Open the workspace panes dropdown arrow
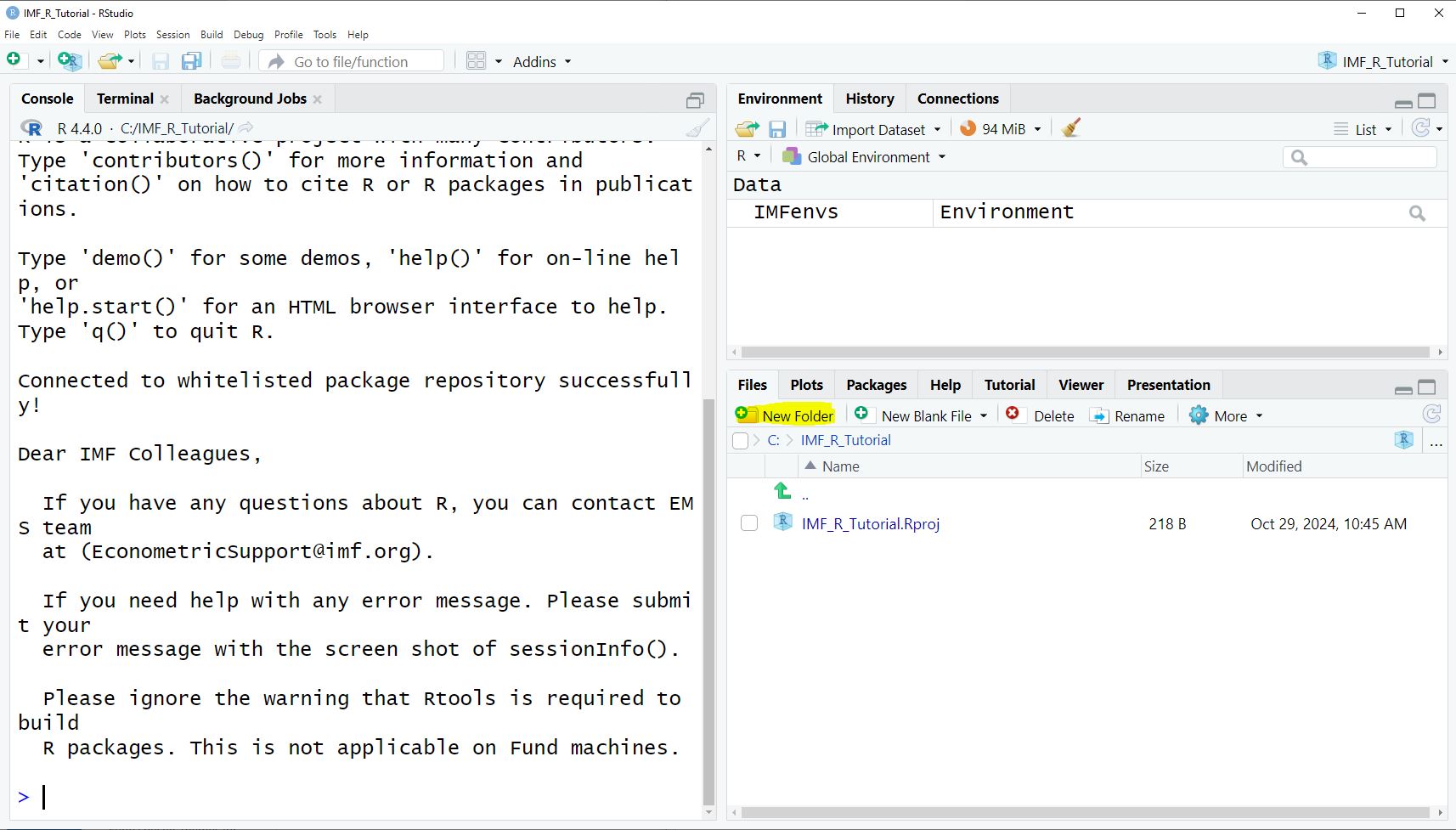Screen dimensions: 1456x830 (x=499, y=61)
